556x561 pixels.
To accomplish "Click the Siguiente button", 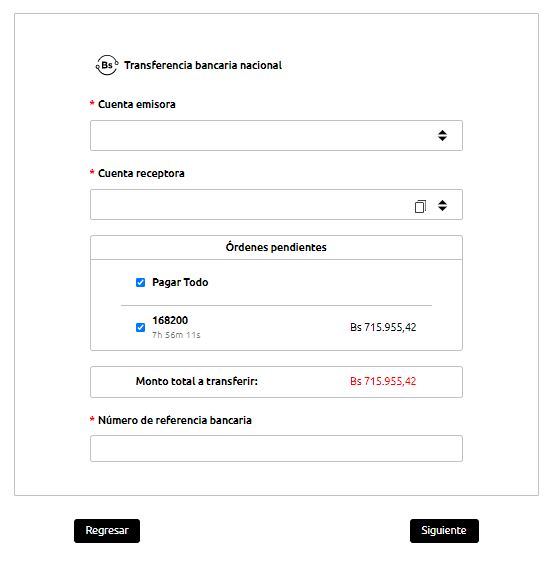I will 444,531.
